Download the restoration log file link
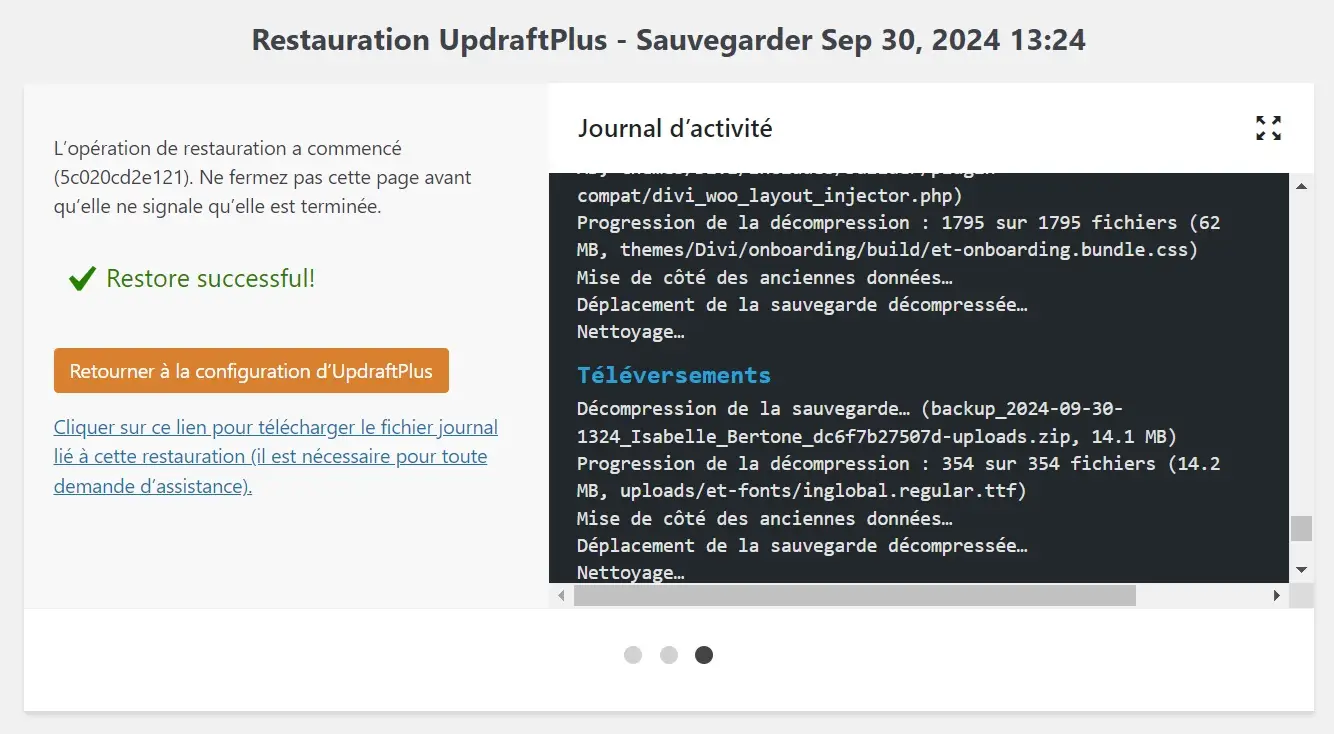 coord(276,457)
